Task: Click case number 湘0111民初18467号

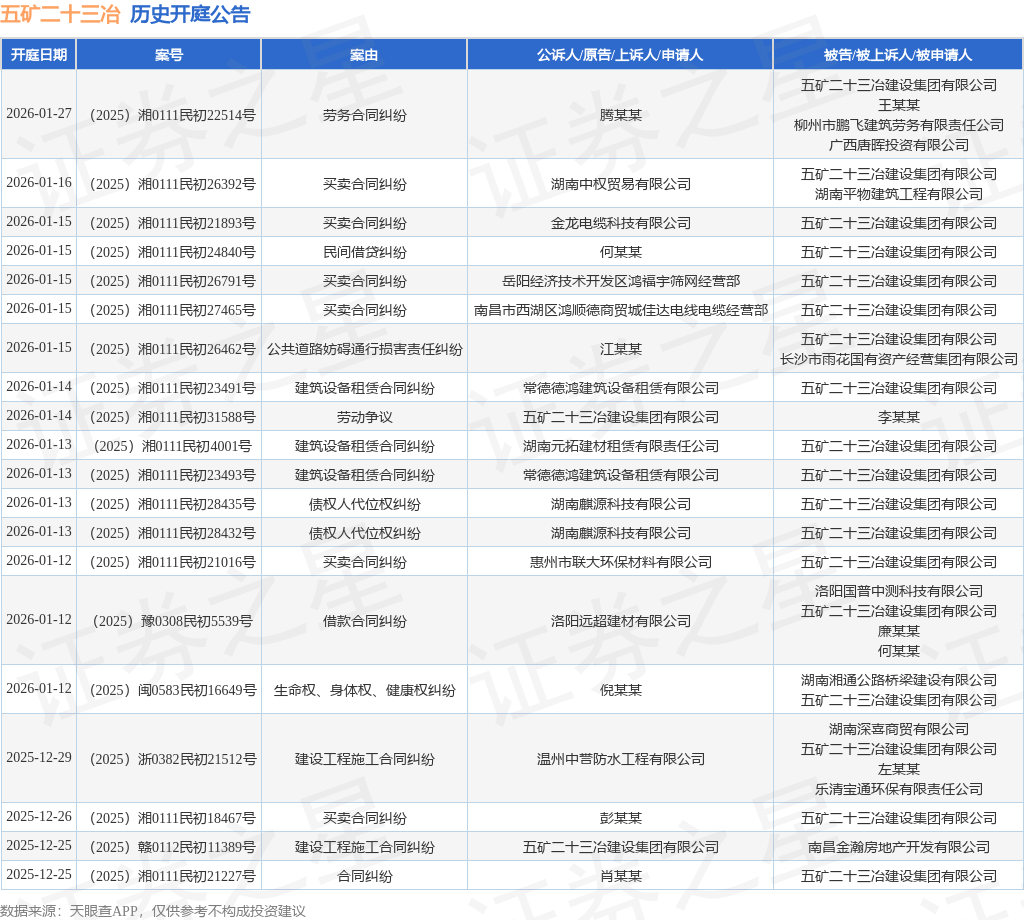Action: pyautogui.click(x=172, y=818)
